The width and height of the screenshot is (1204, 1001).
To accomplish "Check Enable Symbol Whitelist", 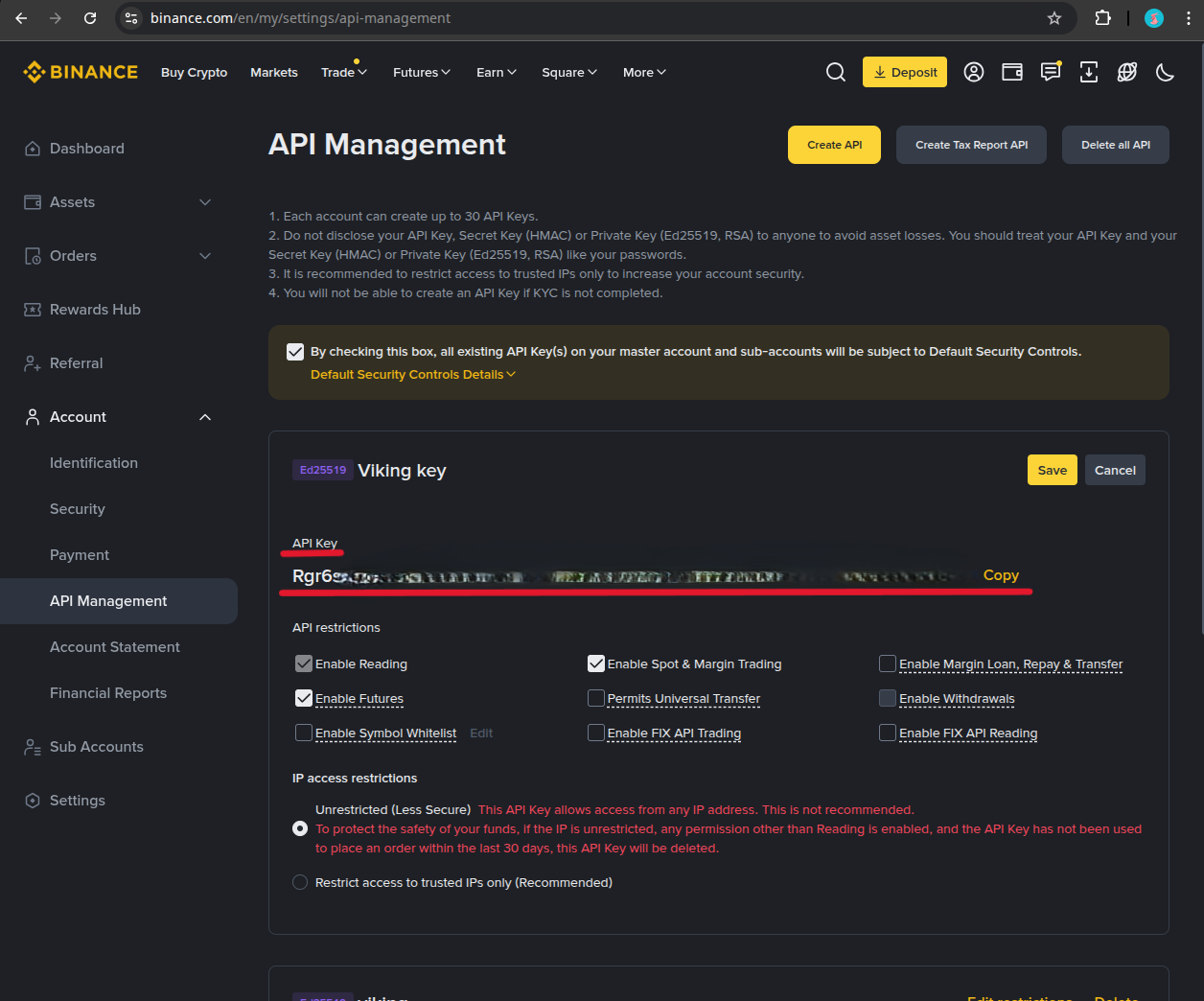I will click(x=304, y=733).
